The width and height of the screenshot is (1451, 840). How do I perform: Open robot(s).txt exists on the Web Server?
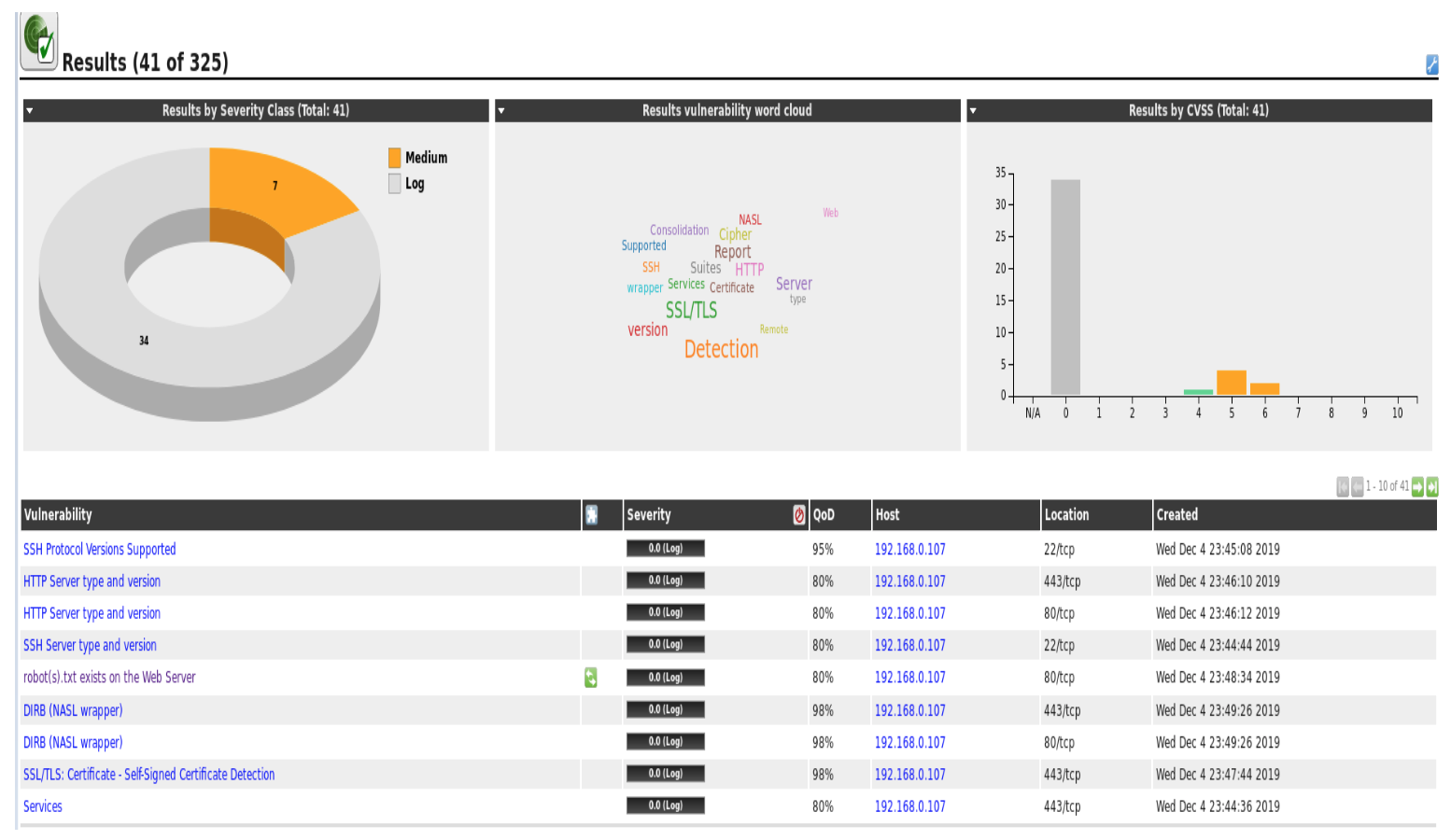click(x=109, y=677)
